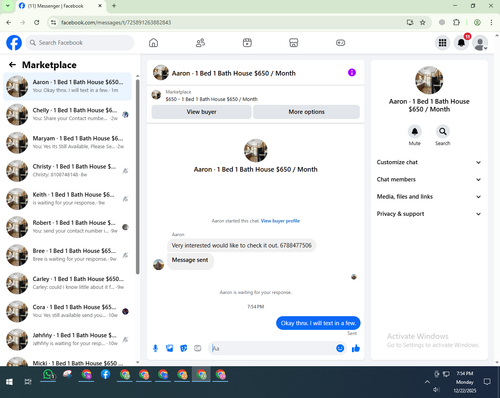500x398 pixels.
Task: Click the View buyer button
Action: (201, 112)
